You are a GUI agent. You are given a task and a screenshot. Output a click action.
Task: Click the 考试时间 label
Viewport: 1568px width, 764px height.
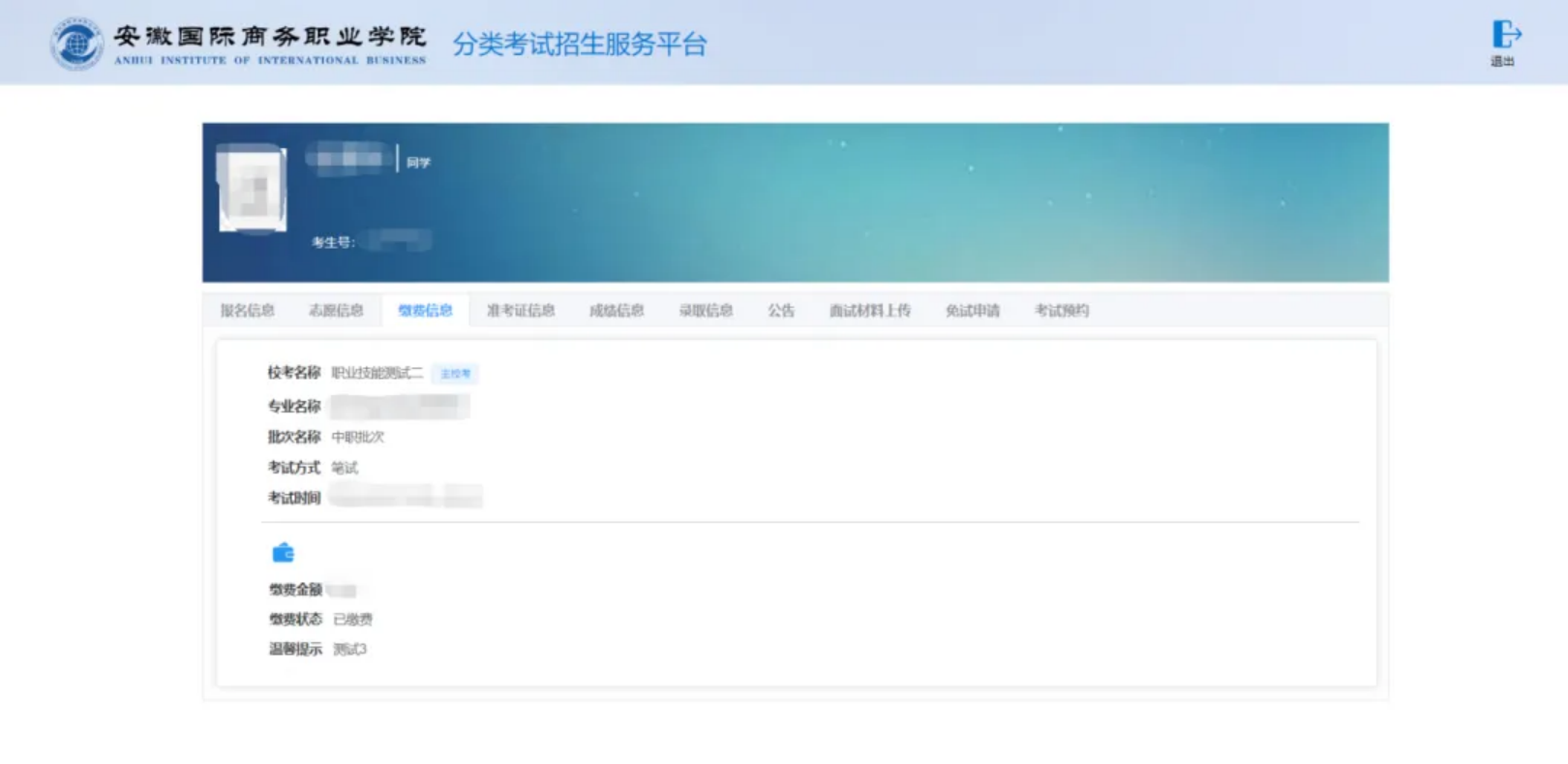coord(294,498)
